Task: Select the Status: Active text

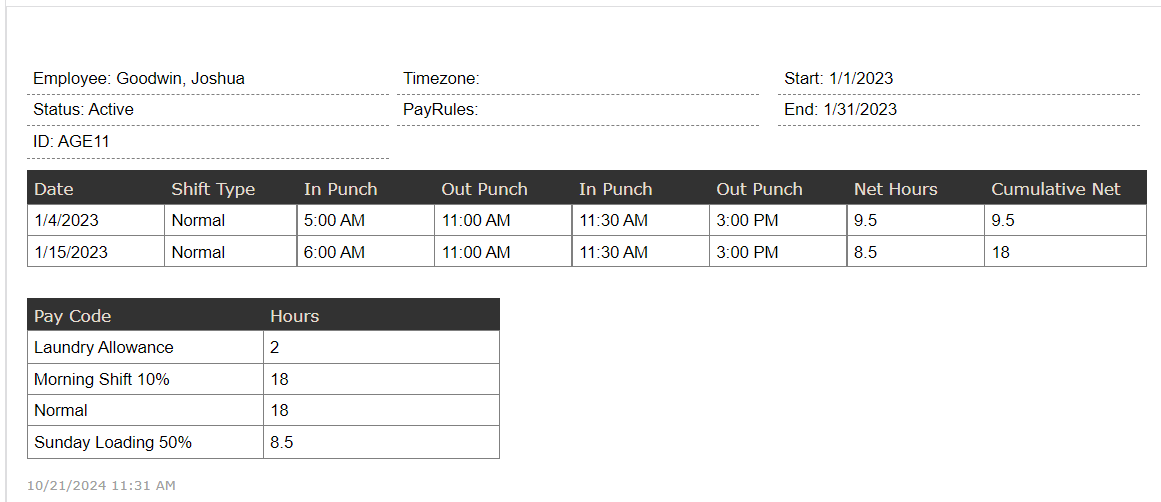Action: (x=84, y=110)
